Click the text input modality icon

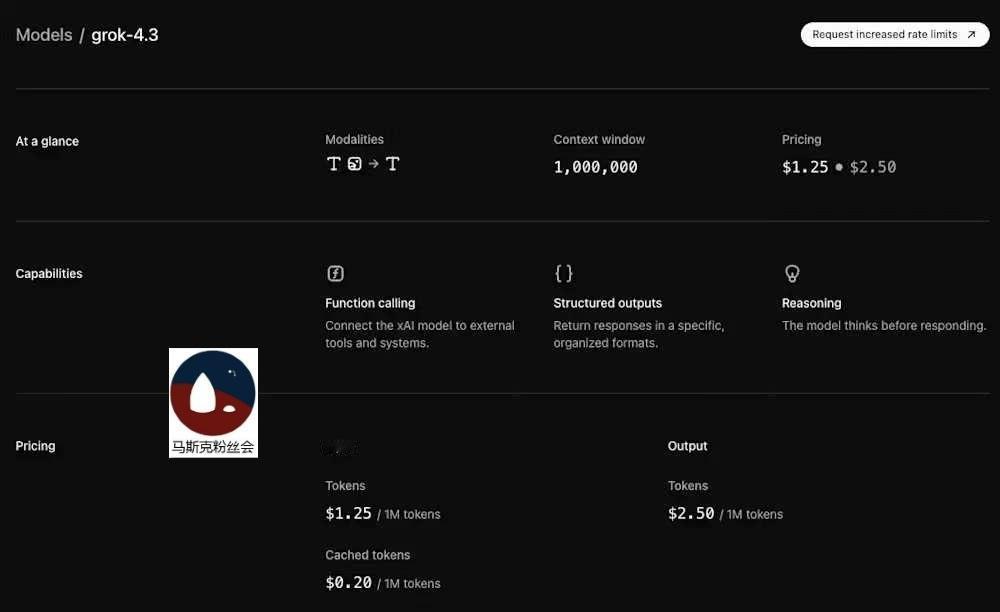coord(334,164)
